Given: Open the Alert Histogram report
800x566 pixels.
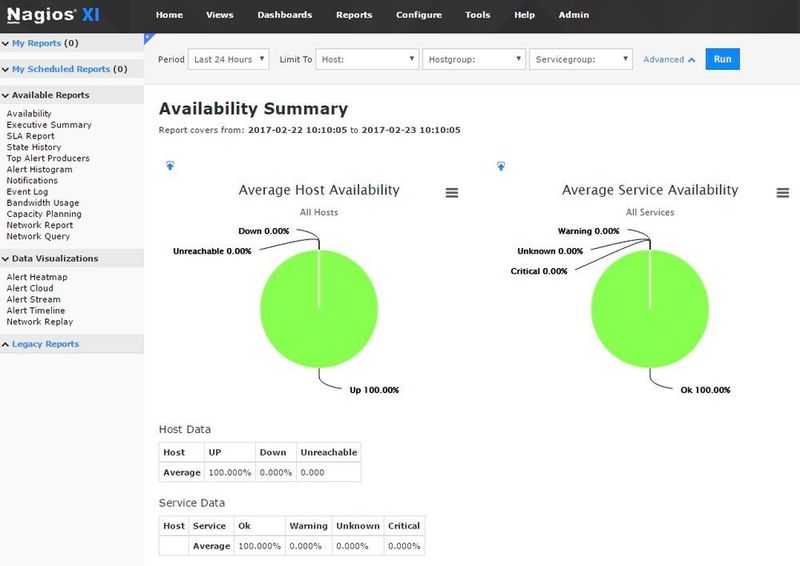Looking at the screenshot, I should pyautogui.click(x=39, y=169).
